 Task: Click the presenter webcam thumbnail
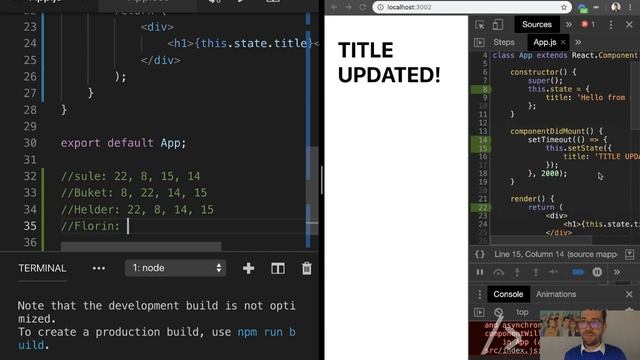click(590, 335)
